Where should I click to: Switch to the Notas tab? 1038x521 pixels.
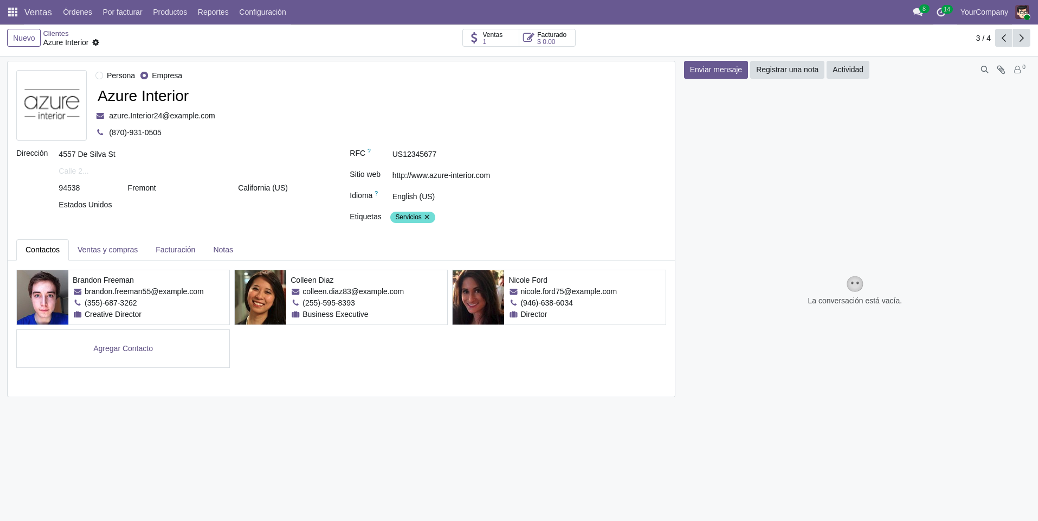point(223,250)
